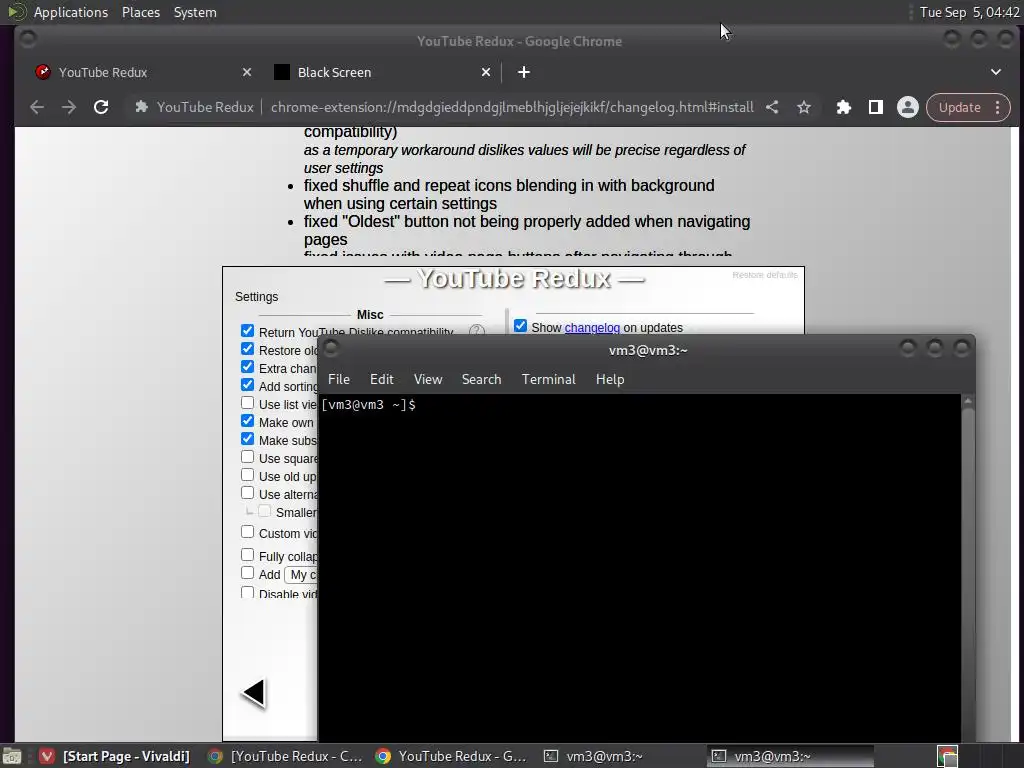Enable the Use old up checkbox
The width and height of the screenshot is (1024, 768).
247,475
